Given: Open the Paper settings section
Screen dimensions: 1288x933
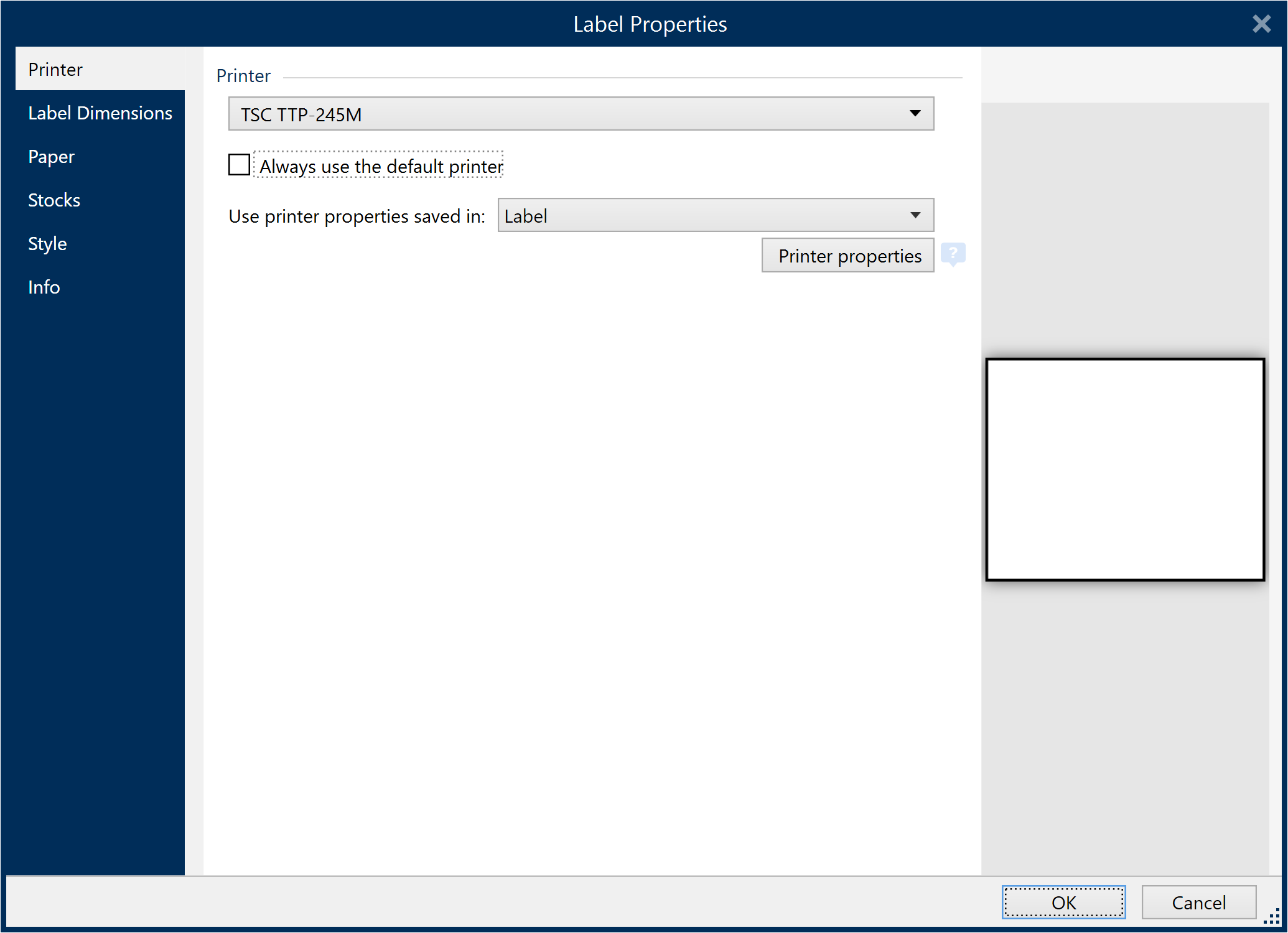Looking at the screenshot, I should pos(51,156).
